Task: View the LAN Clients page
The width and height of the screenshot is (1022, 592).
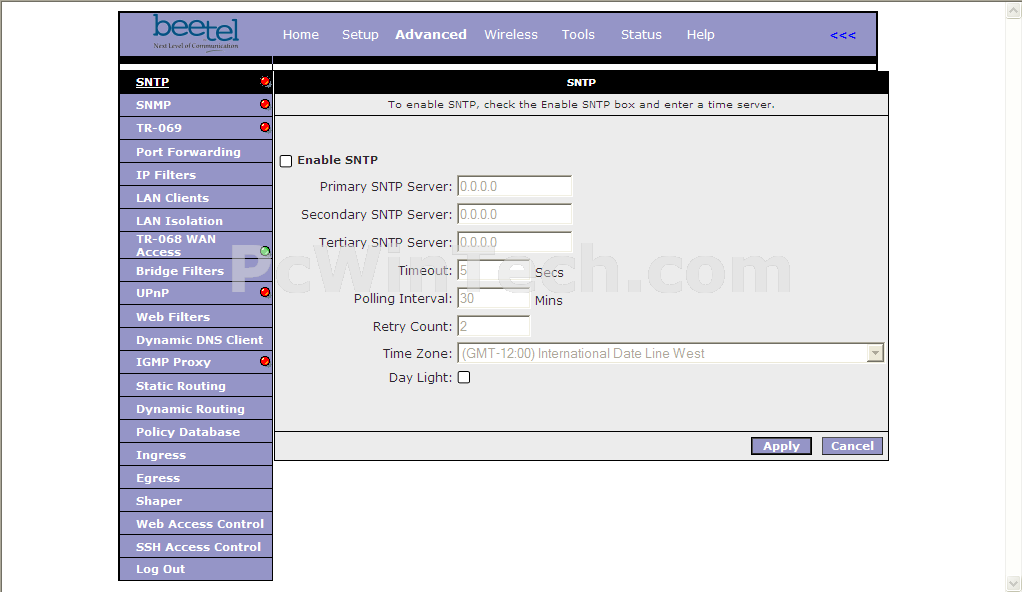Action: pyautogui.click(x=172, y=198)
